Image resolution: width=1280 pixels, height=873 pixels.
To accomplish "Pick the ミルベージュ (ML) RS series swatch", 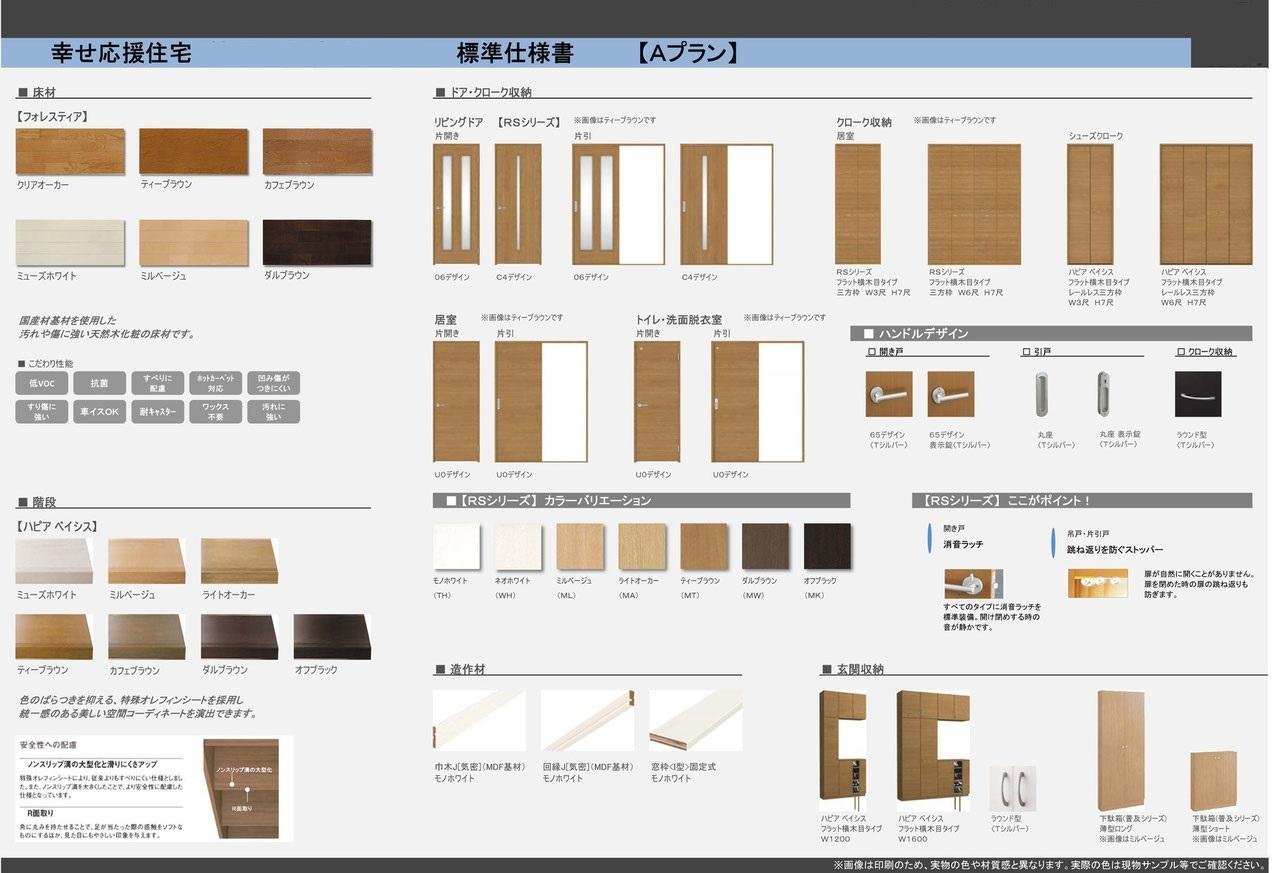I will 580,546.
